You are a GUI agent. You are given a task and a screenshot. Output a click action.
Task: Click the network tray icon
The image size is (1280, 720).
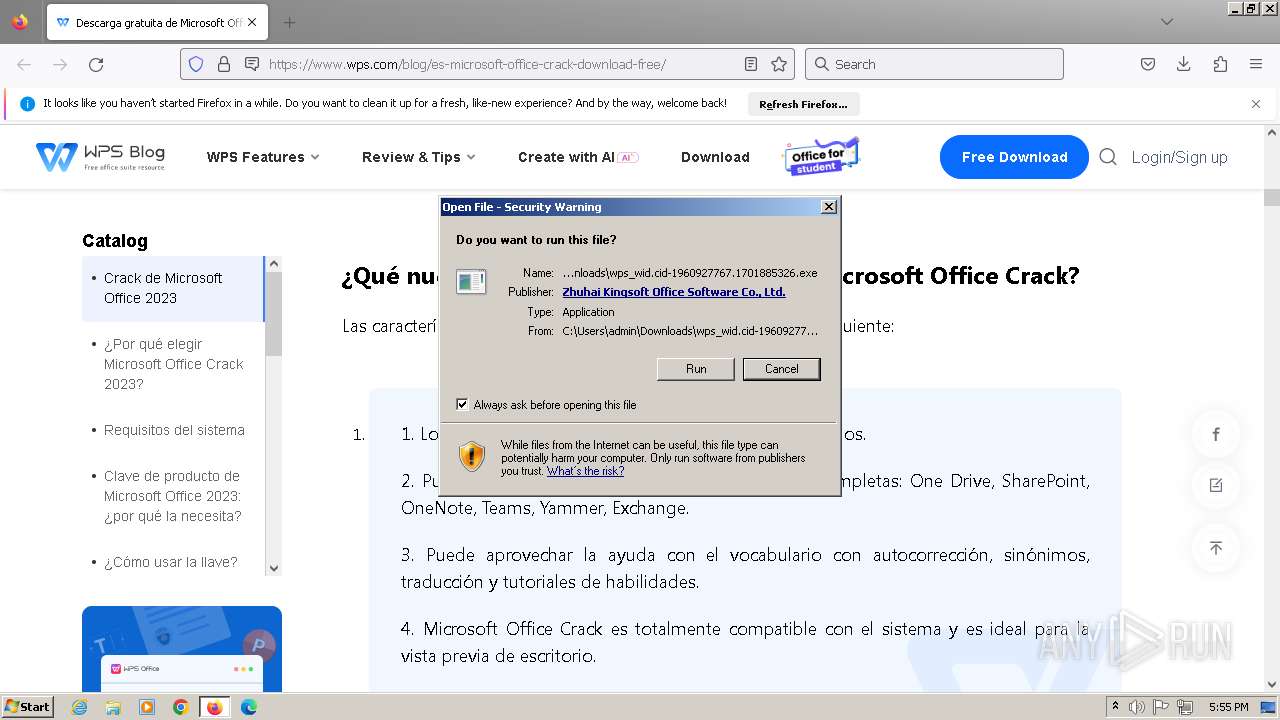point(1185,707)
